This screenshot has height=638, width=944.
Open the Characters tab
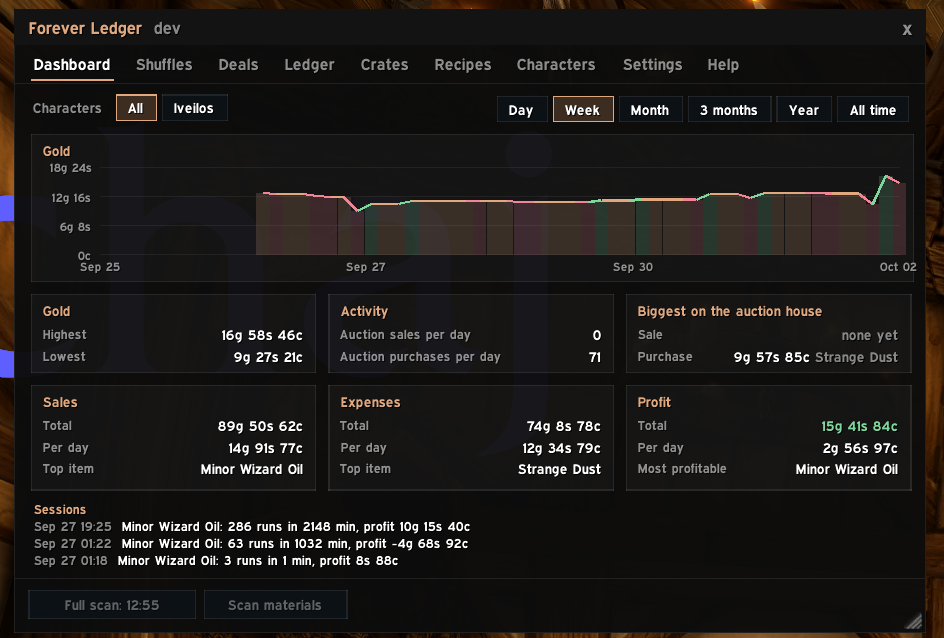tap(556, 65)
